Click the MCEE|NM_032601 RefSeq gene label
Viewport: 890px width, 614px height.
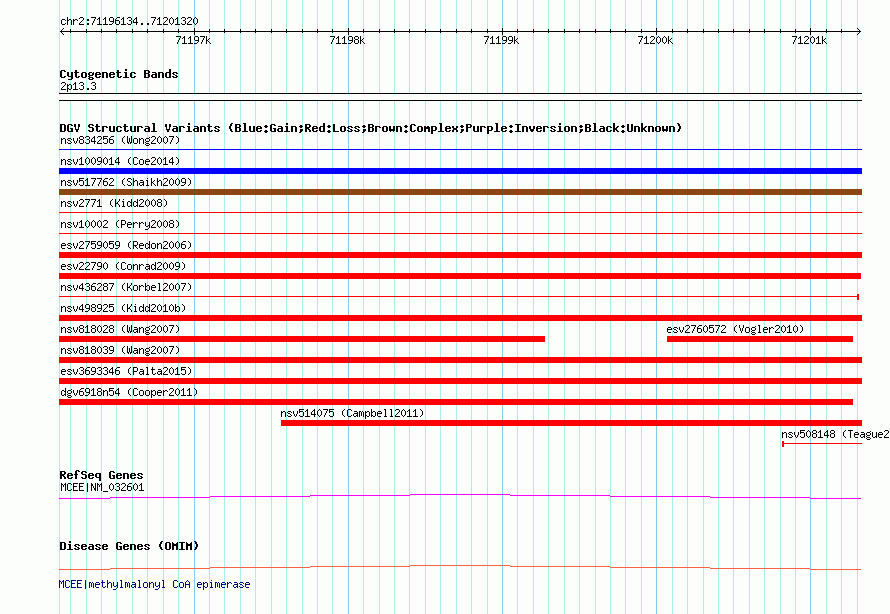point(102,488)
